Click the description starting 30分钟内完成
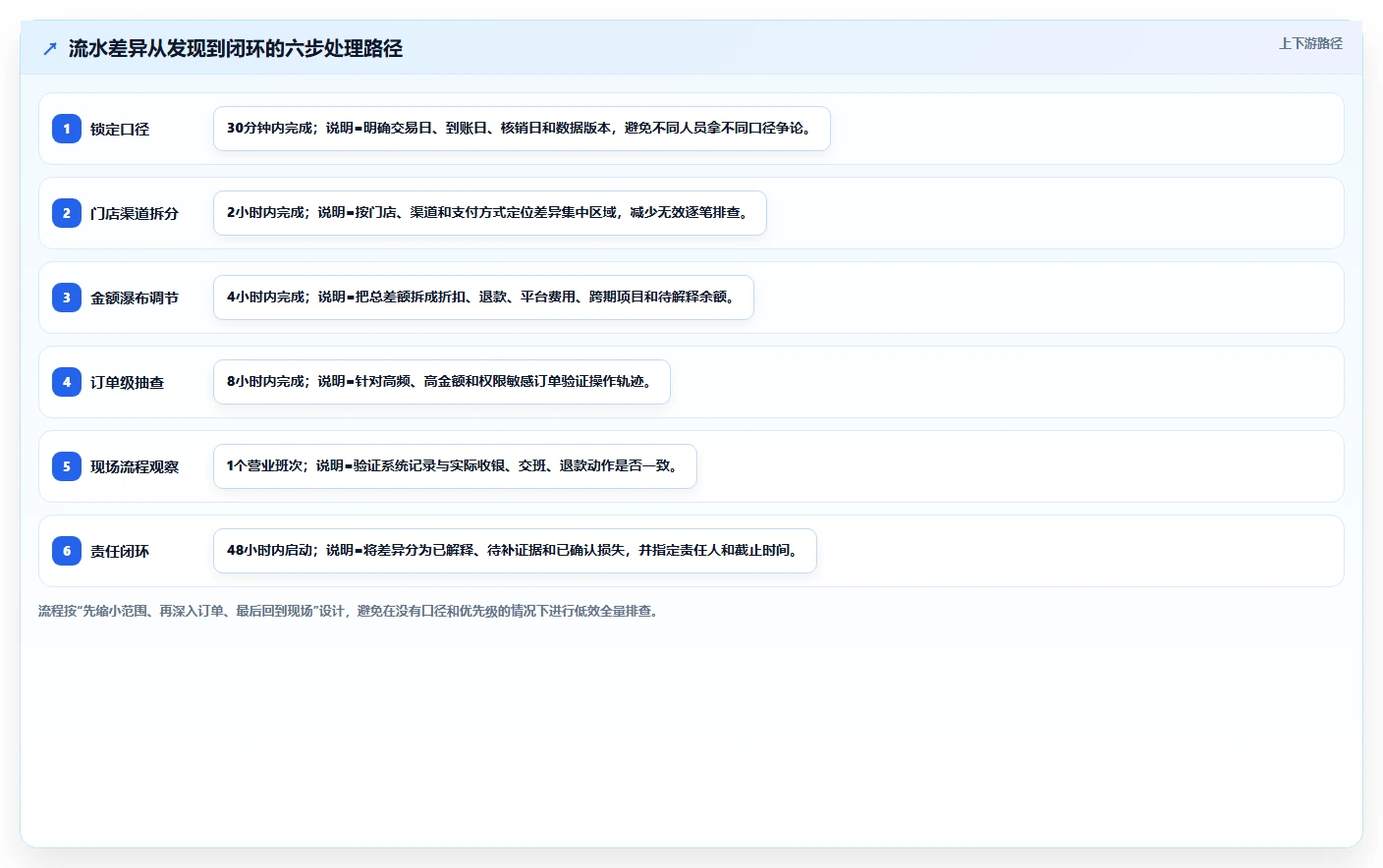The width and height of the screenshot is (1383, 868). tap(522, 129)
